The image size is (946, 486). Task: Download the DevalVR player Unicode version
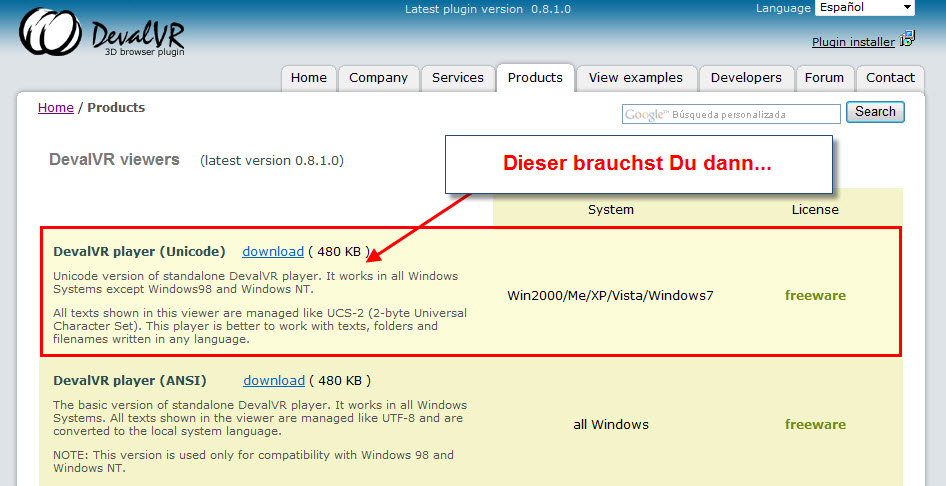tap(273, 251)
